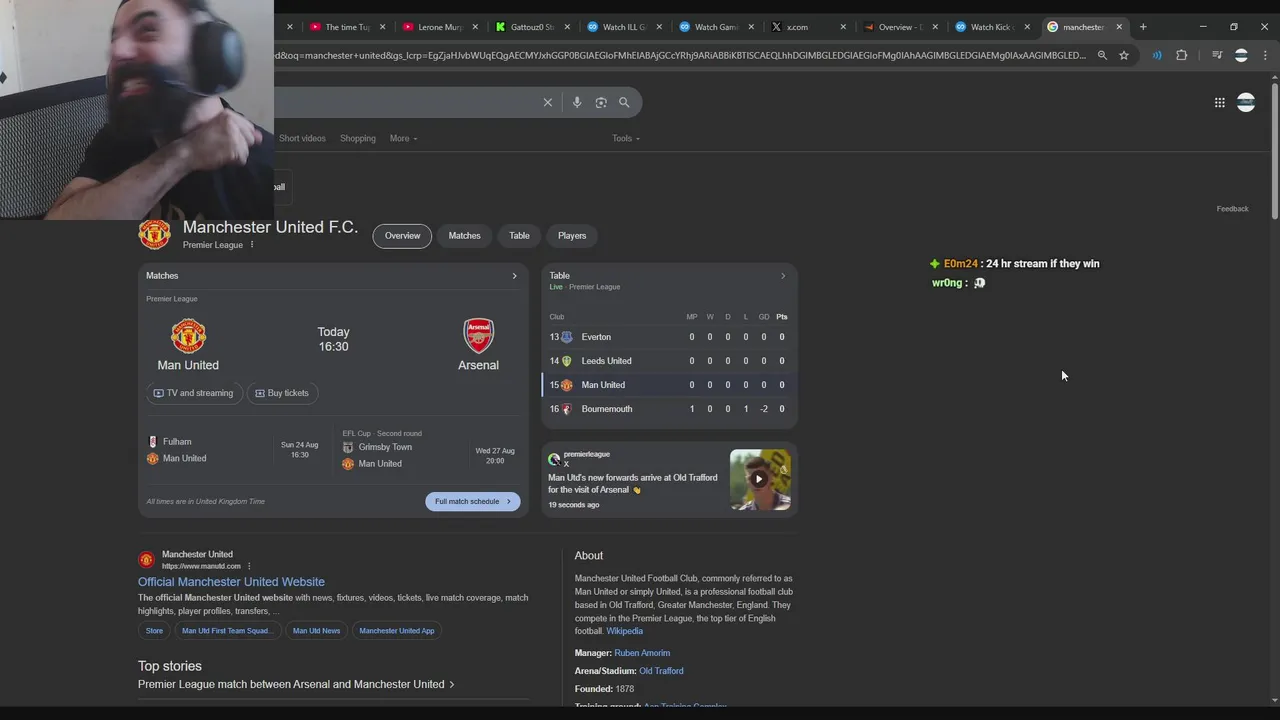Clear the search box with the X icon
Viewport: 1280px width, 720px height.
click(x=547, y=102)
